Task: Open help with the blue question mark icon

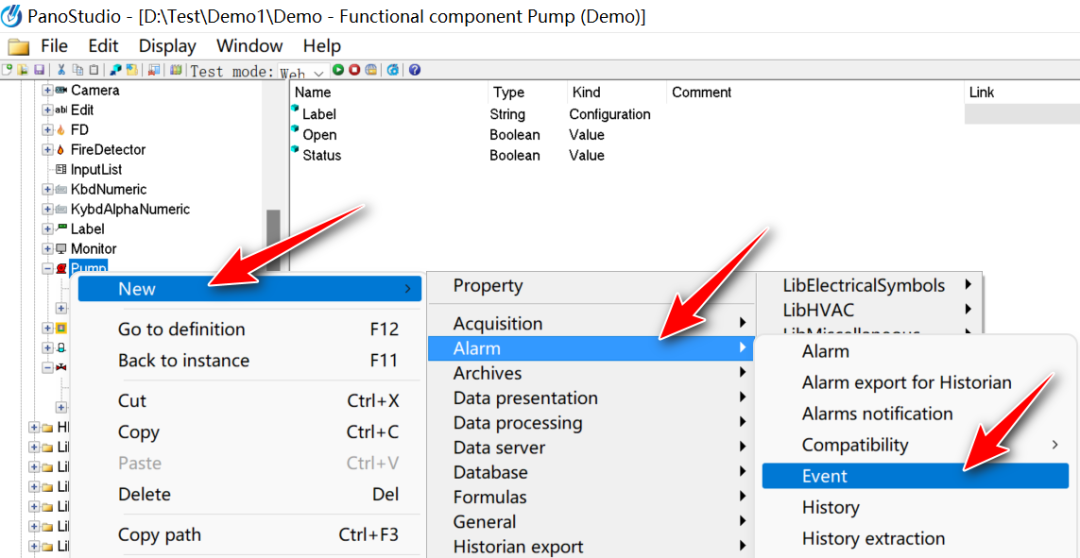Action: pos(414,70)
